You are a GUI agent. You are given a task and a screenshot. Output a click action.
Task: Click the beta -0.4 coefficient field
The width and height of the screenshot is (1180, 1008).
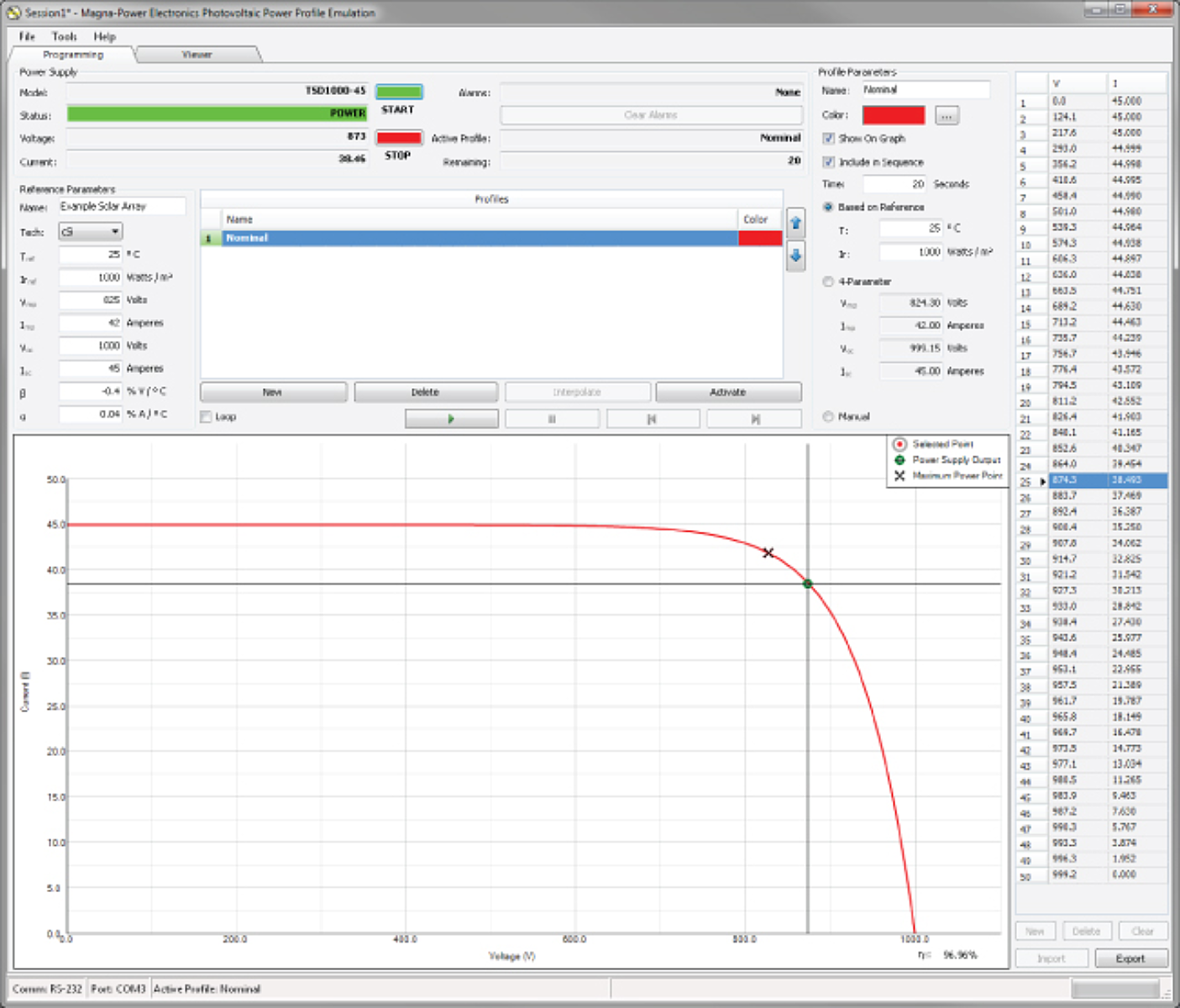tap(91, 391)
